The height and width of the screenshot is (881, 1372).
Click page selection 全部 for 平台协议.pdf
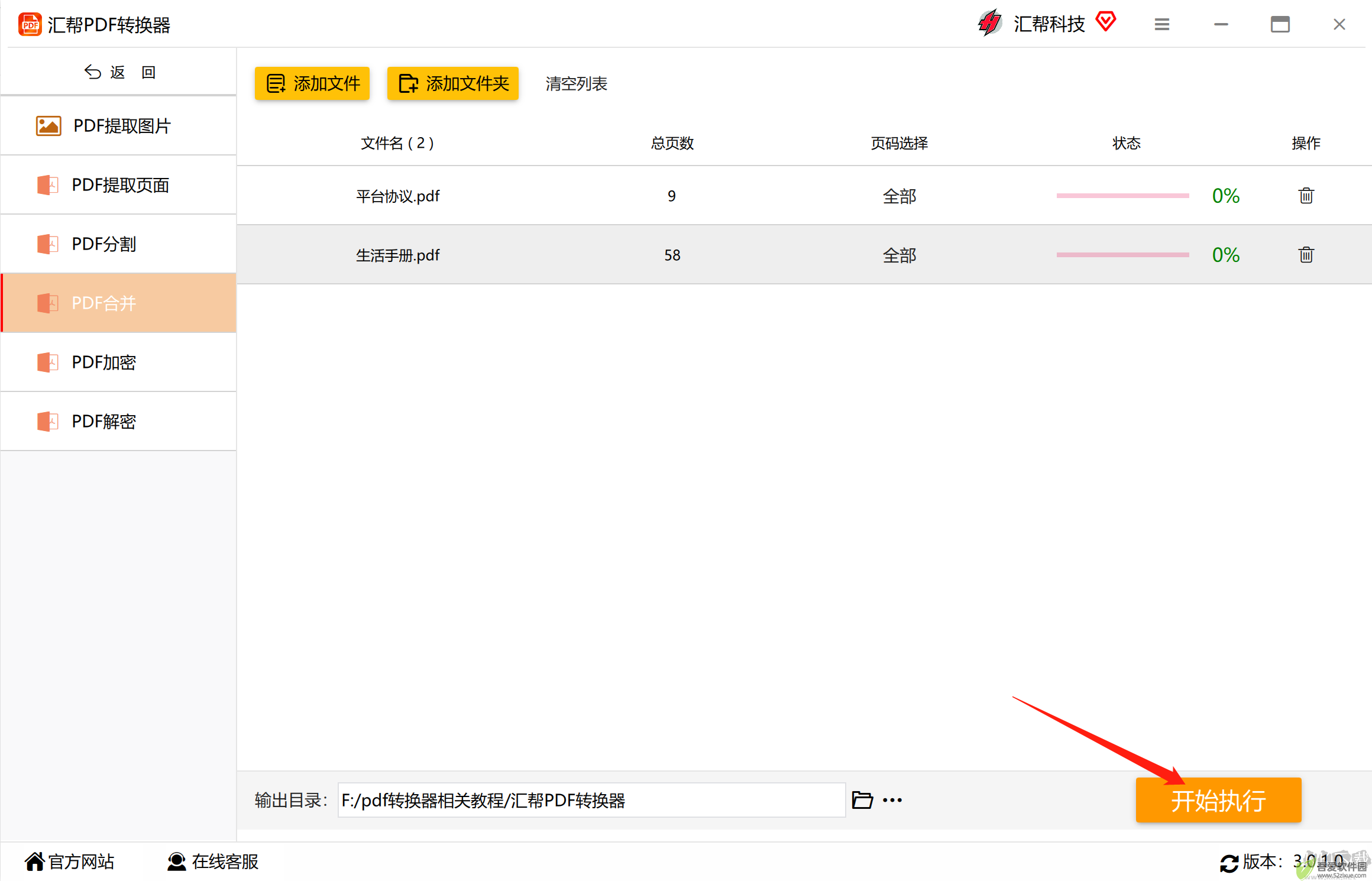[x=899, y=196]
